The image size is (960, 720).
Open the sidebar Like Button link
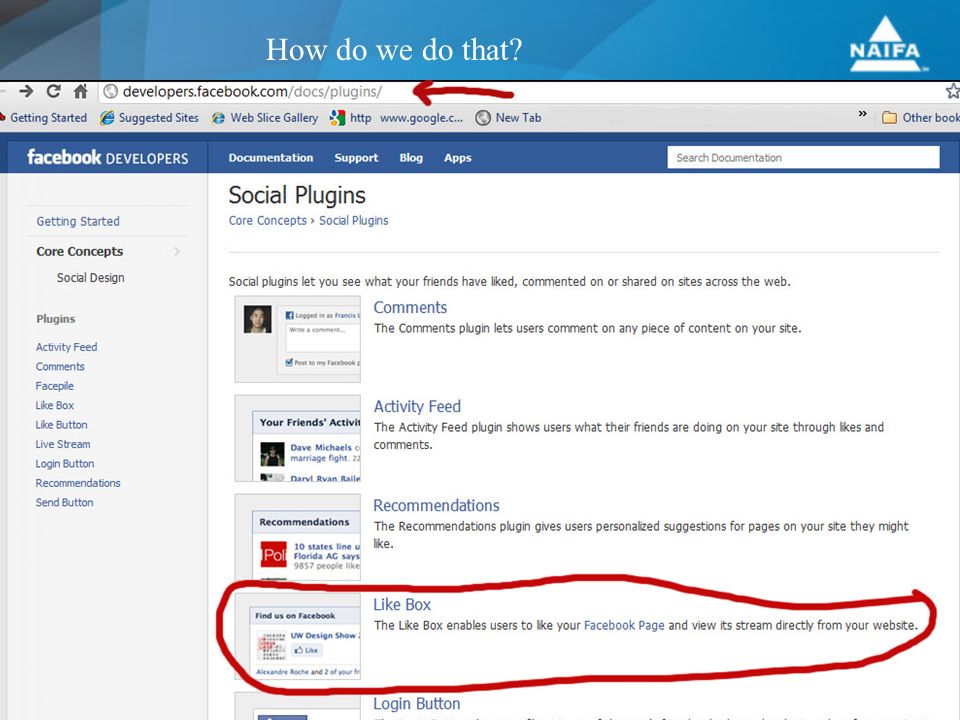tap(61, 425)
